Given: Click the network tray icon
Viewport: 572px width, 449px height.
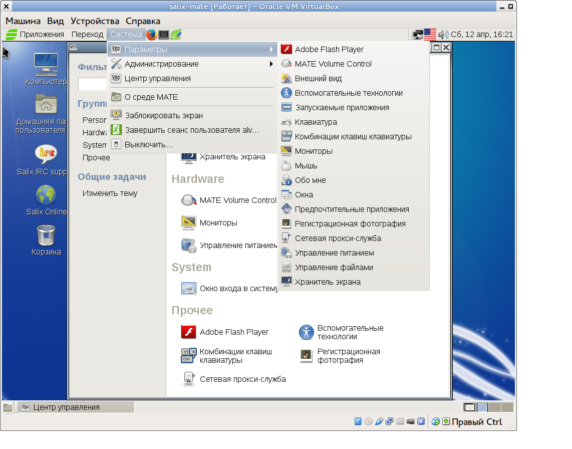Looking at the screenshot, I should [417, 35].
